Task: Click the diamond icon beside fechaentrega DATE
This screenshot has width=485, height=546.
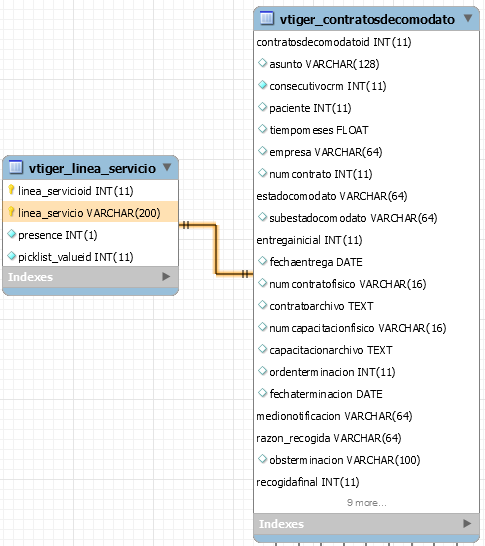Action: (x=263, y=260)
